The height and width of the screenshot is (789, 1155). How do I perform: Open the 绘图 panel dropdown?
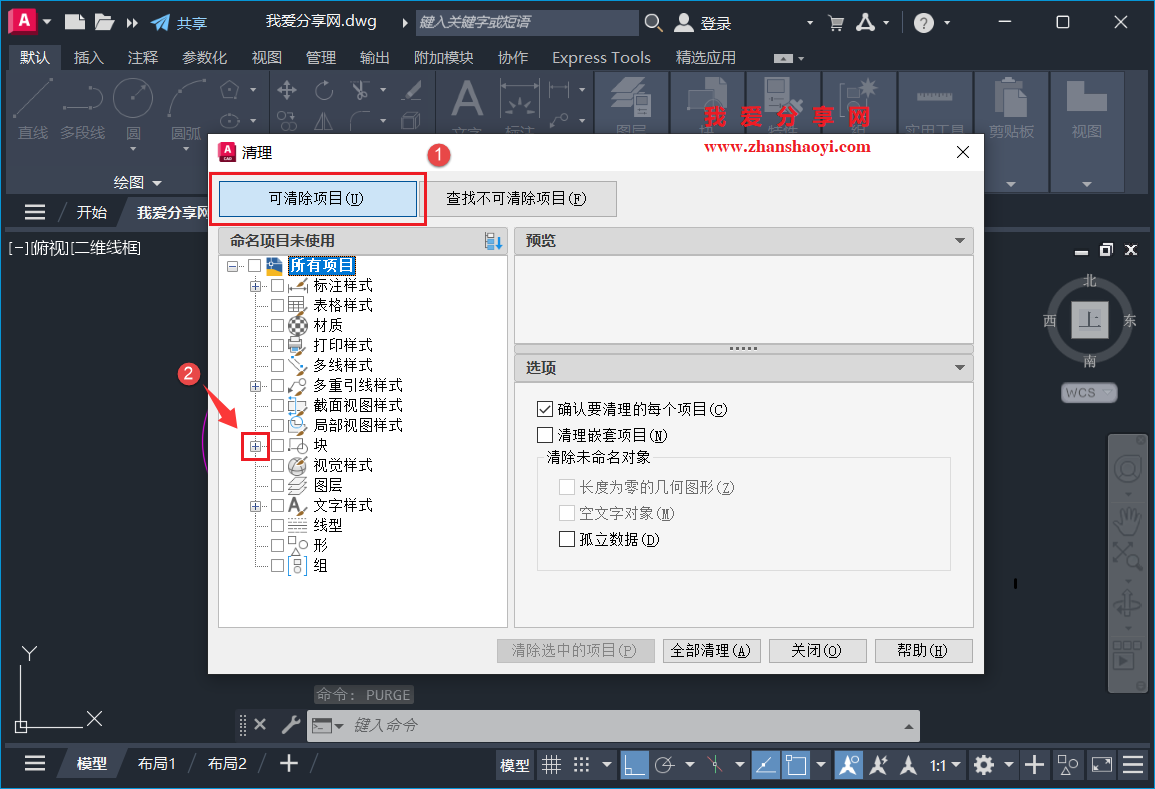tap(137, 183)
